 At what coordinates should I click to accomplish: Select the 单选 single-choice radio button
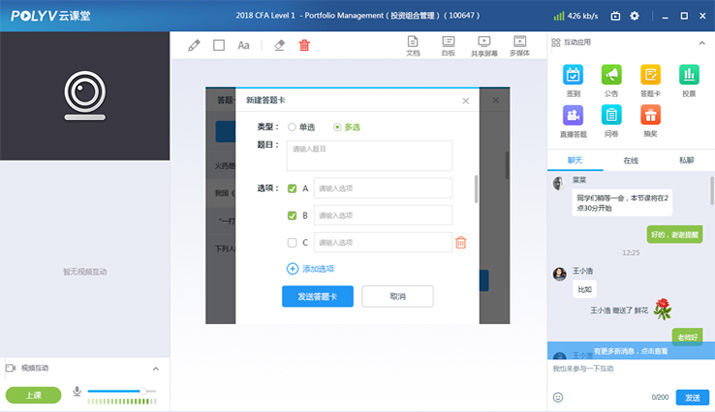click(x=292, y=127)
